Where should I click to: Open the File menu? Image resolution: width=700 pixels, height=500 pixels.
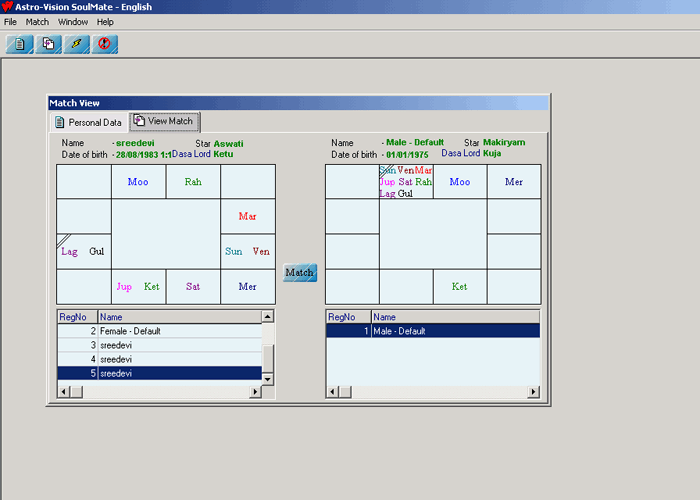pyautogui.click(x=10, y=22)
